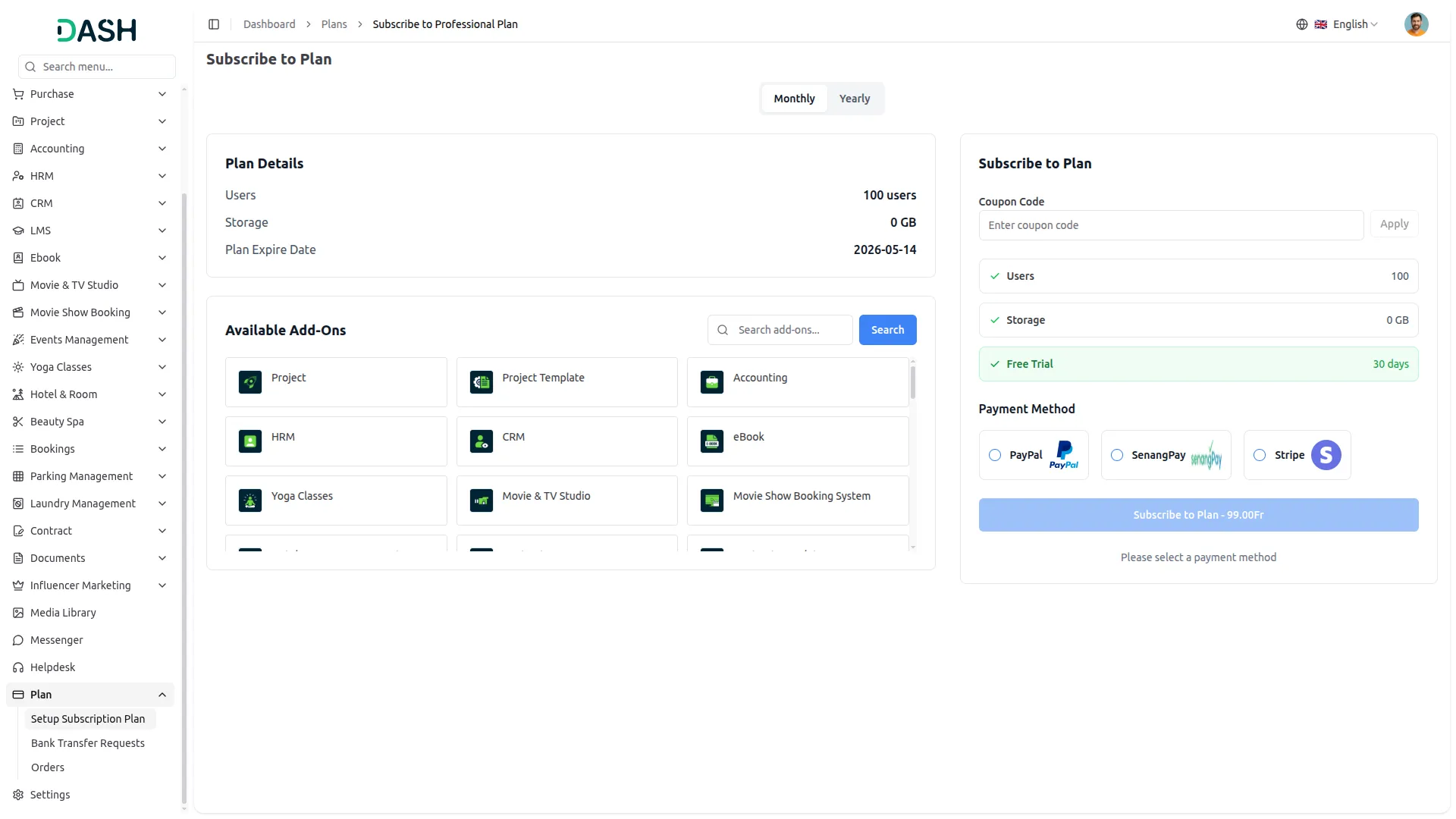
Task: Go to Dashboard breadcrumb link
Action: pos(269,24)
